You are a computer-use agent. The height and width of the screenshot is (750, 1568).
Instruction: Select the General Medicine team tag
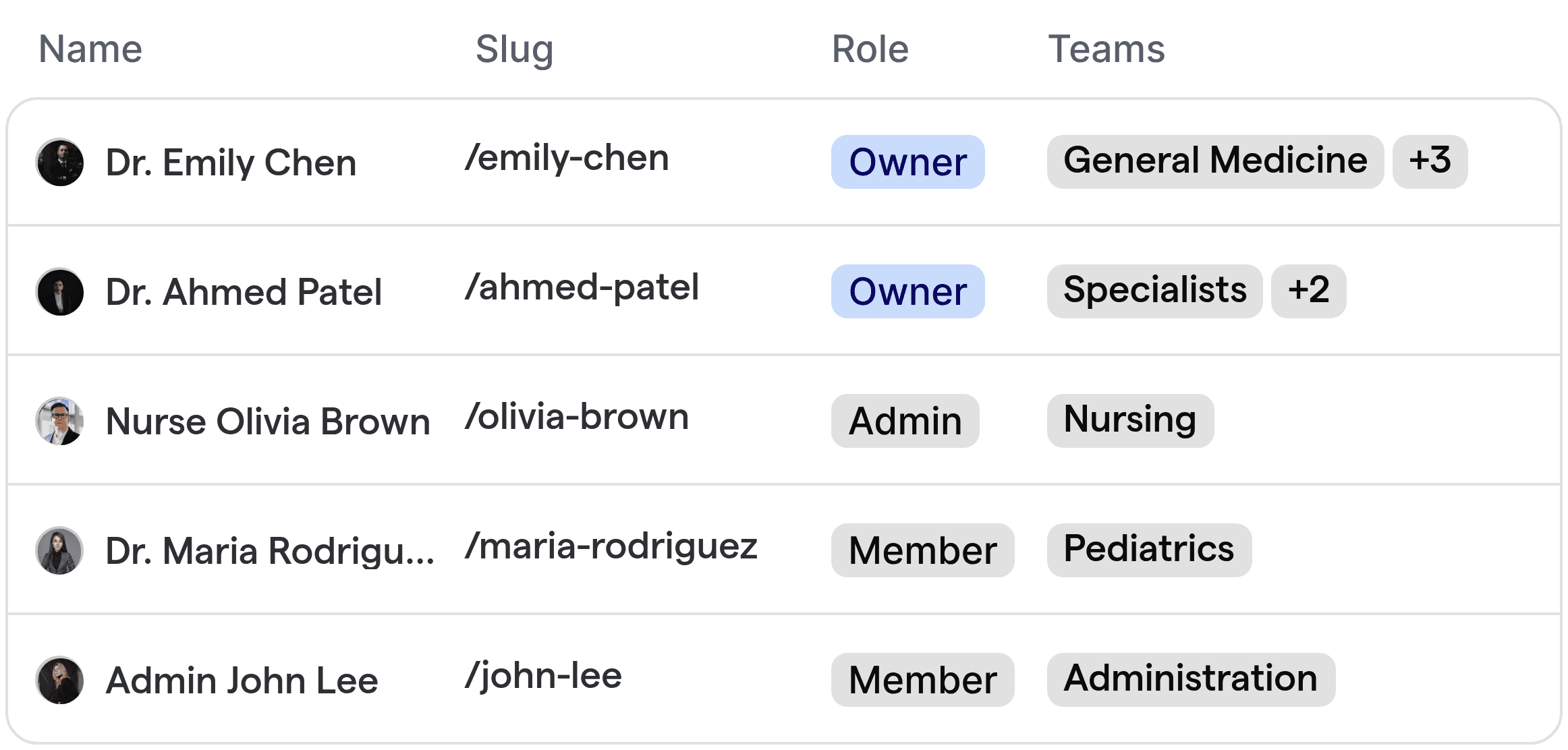tap(1215, 162)
